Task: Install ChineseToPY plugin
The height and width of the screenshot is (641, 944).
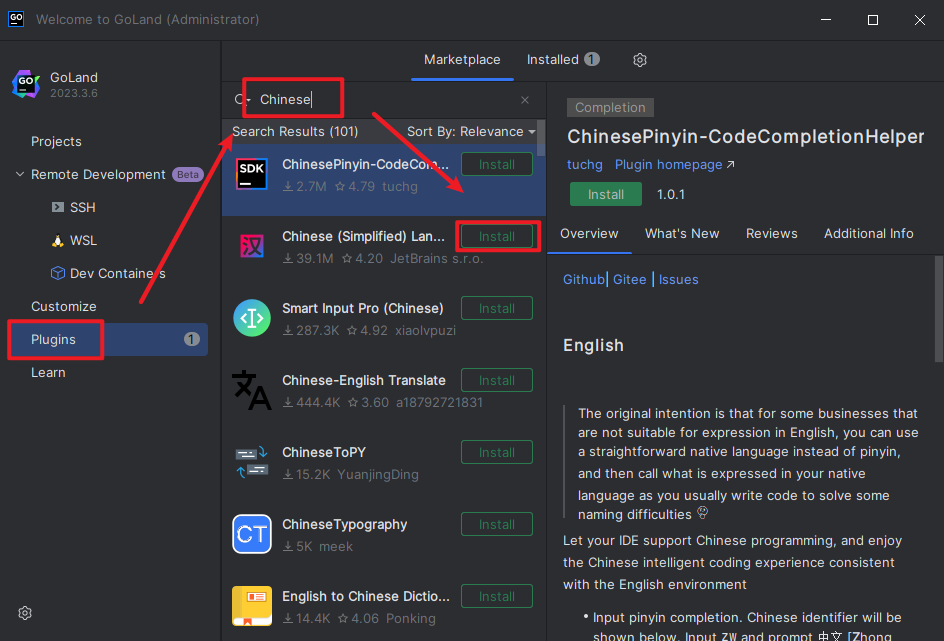Action: click(497, 452)
